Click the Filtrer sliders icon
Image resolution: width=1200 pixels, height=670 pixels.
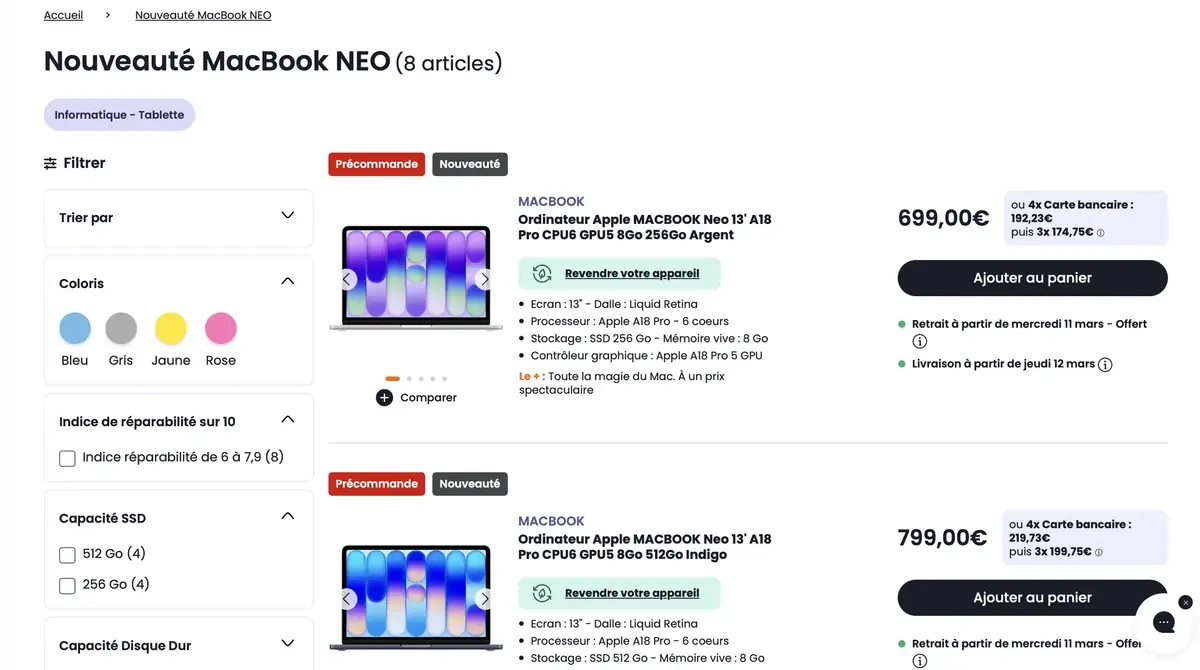point(50,163)
